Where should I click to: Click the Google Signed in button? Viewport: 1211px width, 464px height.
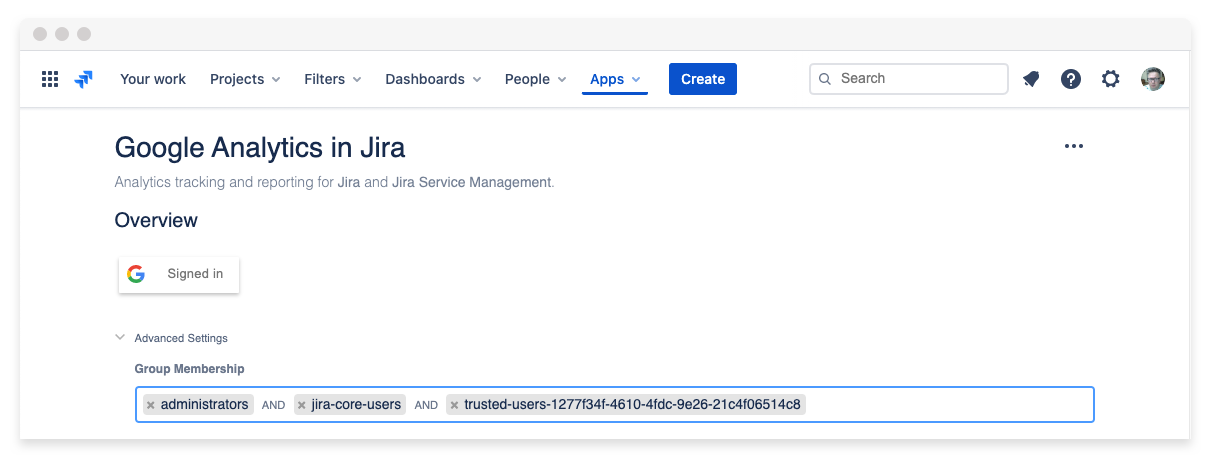(x=179, y=274)
